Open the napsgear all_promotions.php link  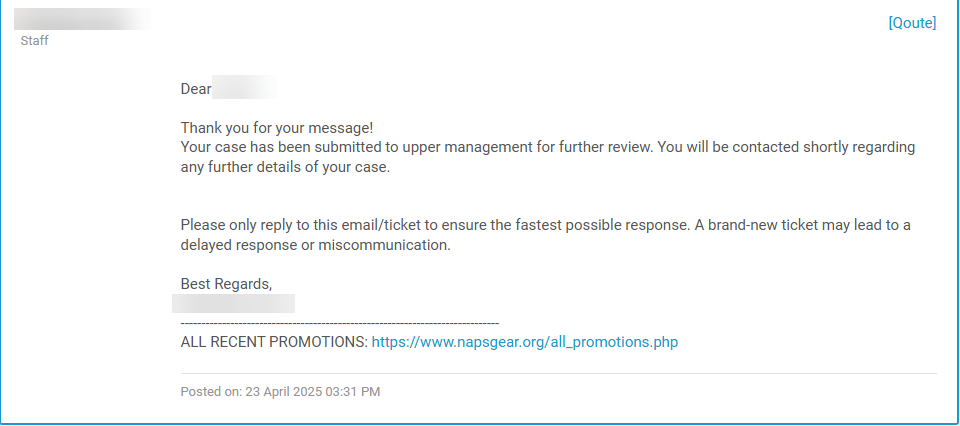point(524,342)
